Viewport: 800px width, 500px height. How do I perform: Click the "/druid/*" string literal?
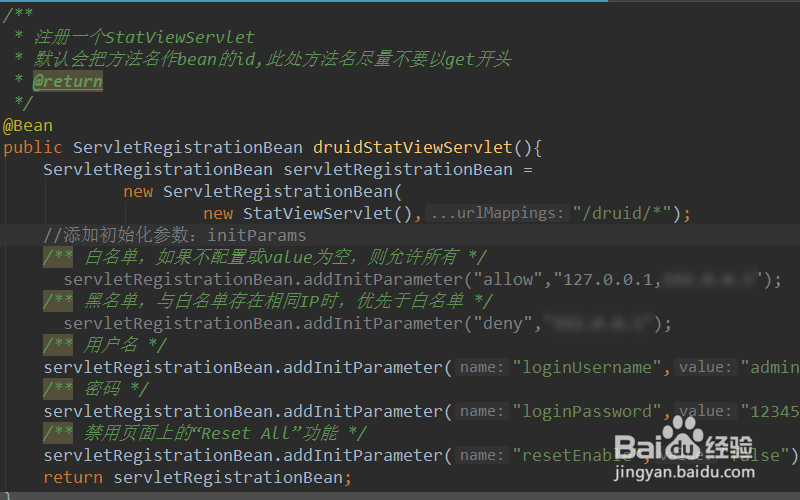621,213
